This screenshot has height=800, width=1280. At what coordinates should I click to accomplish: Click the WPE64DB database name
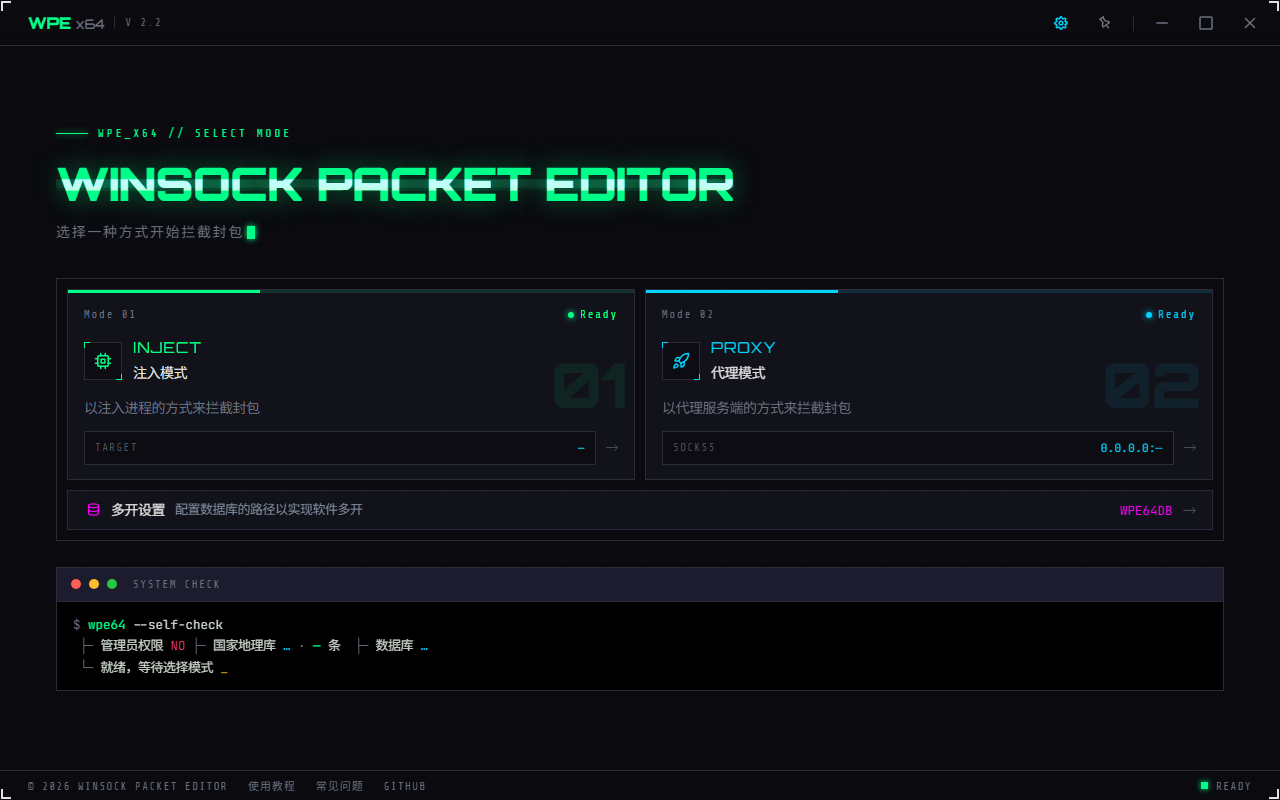click(1146, 511)
